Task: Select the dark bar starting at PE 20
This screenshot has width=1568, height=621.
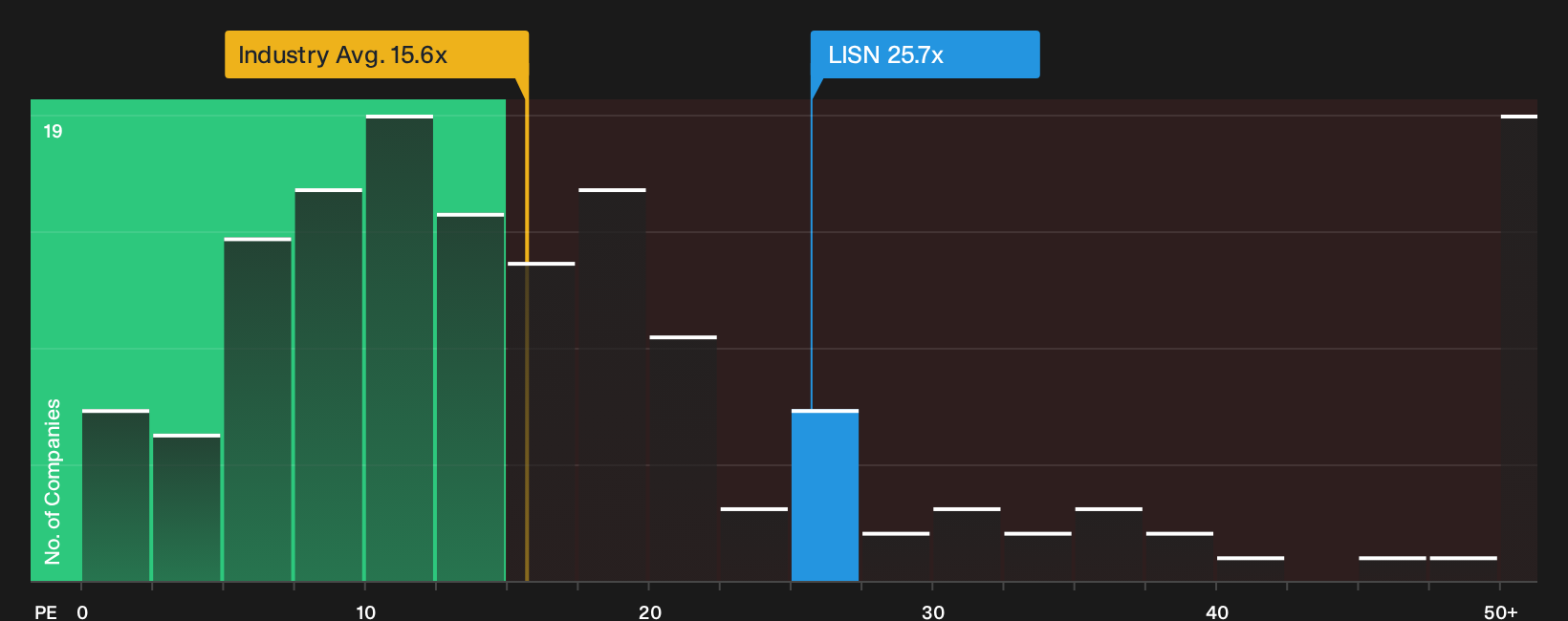Action: [684, 459]
